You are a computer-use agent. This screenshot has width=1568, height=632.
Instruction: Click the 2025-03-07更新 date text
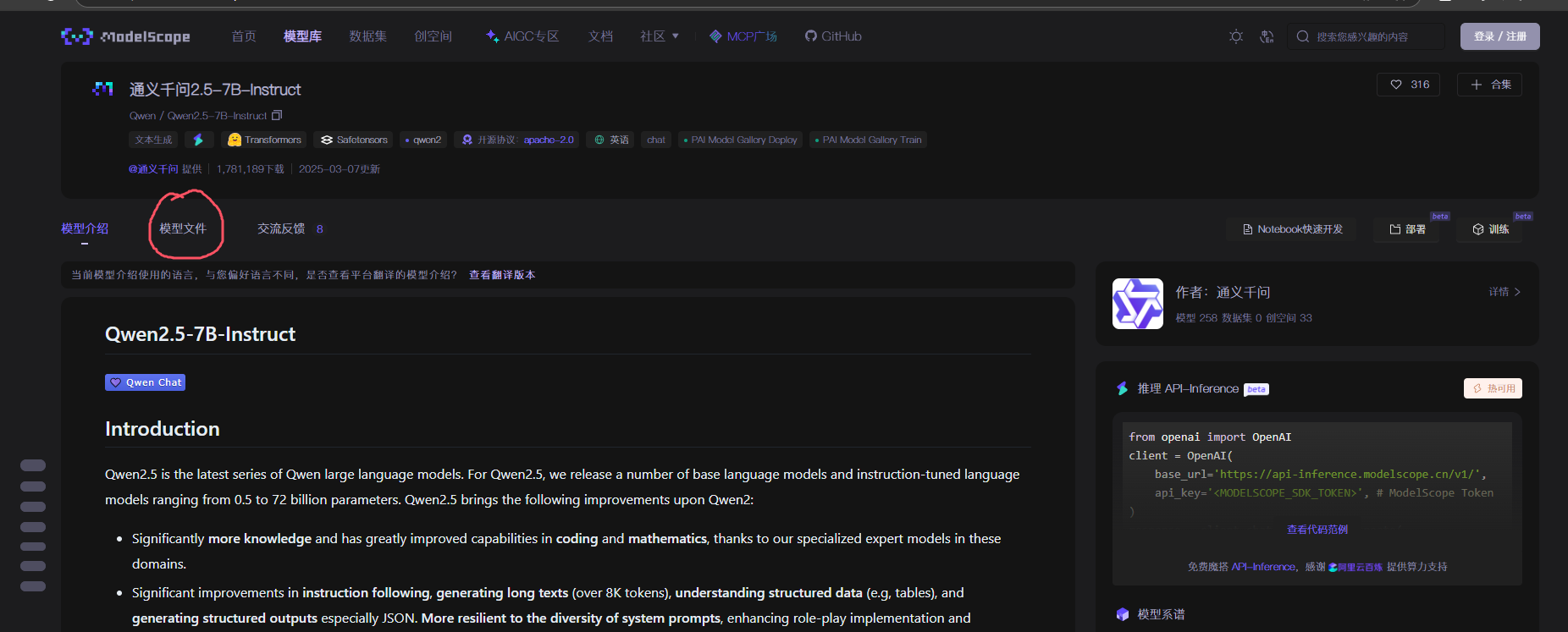[x=340, y=169]
